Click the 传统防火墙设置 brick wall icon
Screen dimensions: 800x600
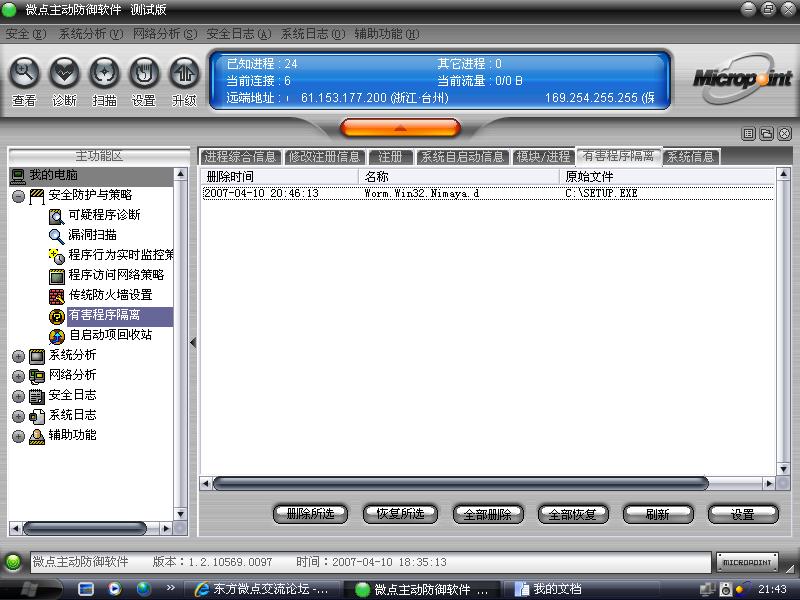coord(56,296)
